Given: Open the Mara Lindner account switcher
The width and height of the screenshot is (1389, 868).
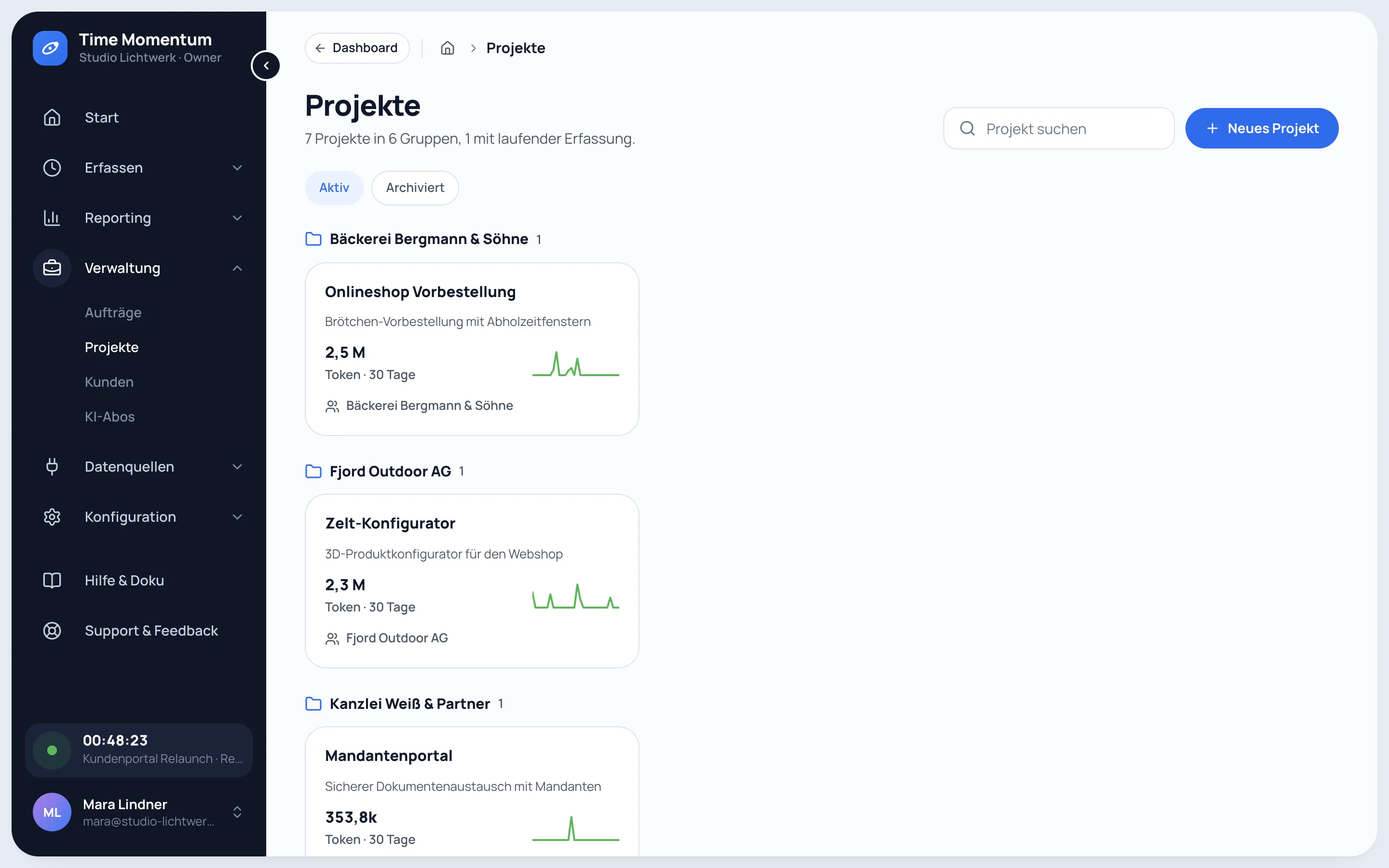Looking at the screenshot, I should (237, 812).
